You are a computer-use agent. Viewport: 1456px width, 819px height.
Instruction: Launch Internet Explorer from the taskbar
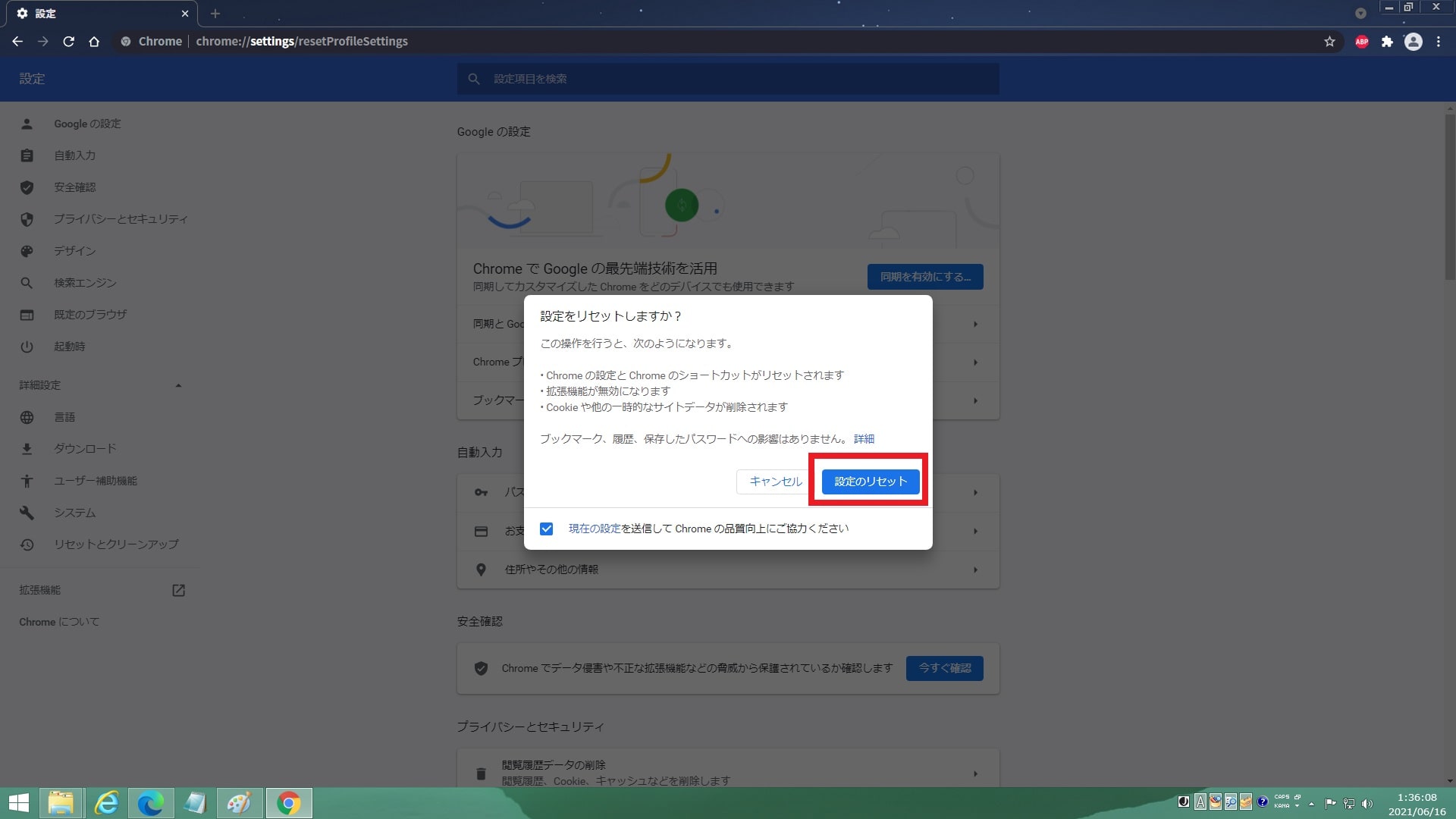coord(106,803)
